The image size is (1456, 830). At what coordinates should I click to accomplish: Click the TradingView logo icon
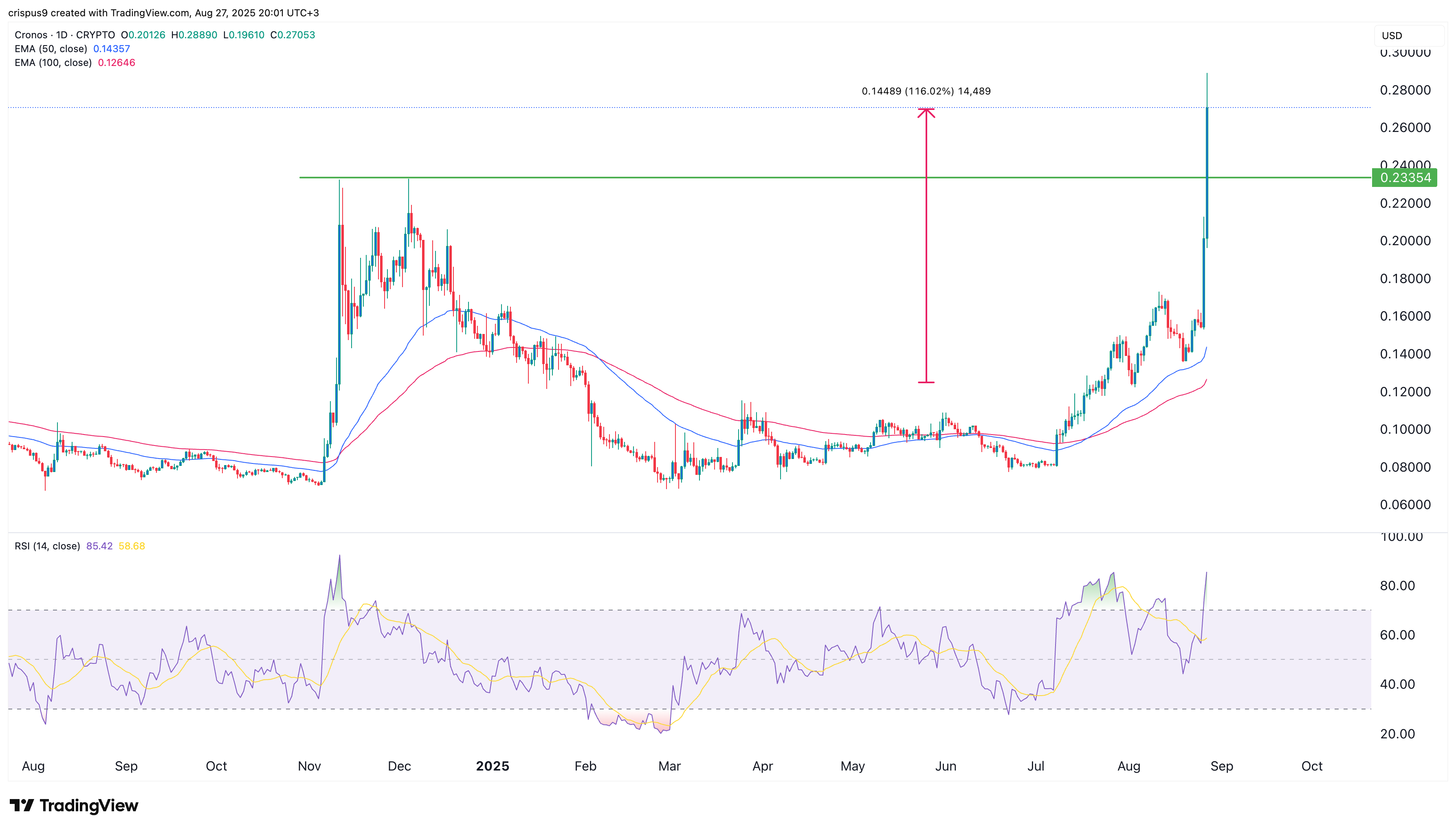coord(22,805)
